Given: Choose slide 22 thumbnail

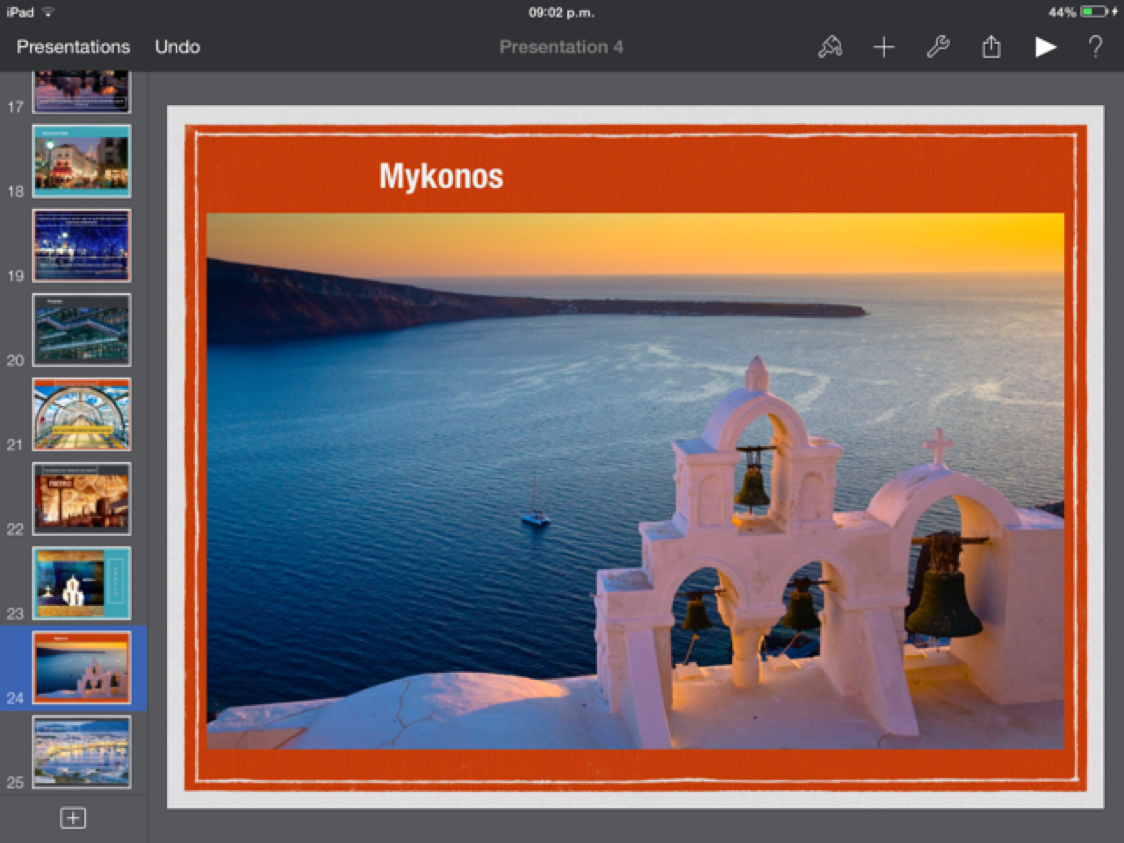Looking at the screenshot, I should (x=81, y=498).
